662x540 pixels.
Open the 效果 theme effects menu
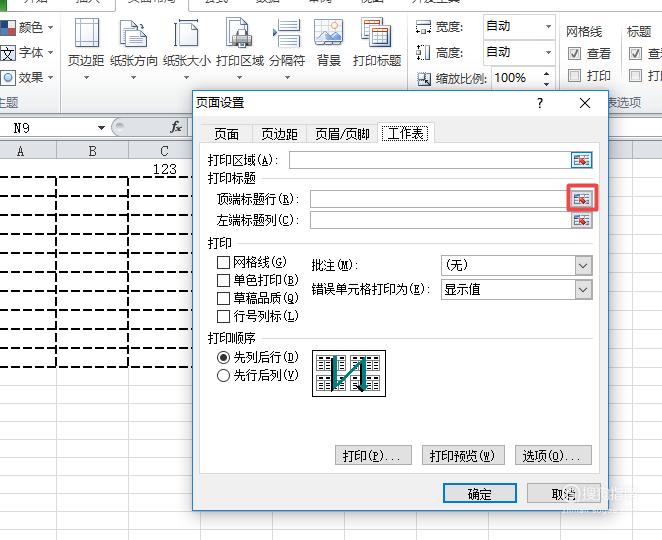(27, 78)
